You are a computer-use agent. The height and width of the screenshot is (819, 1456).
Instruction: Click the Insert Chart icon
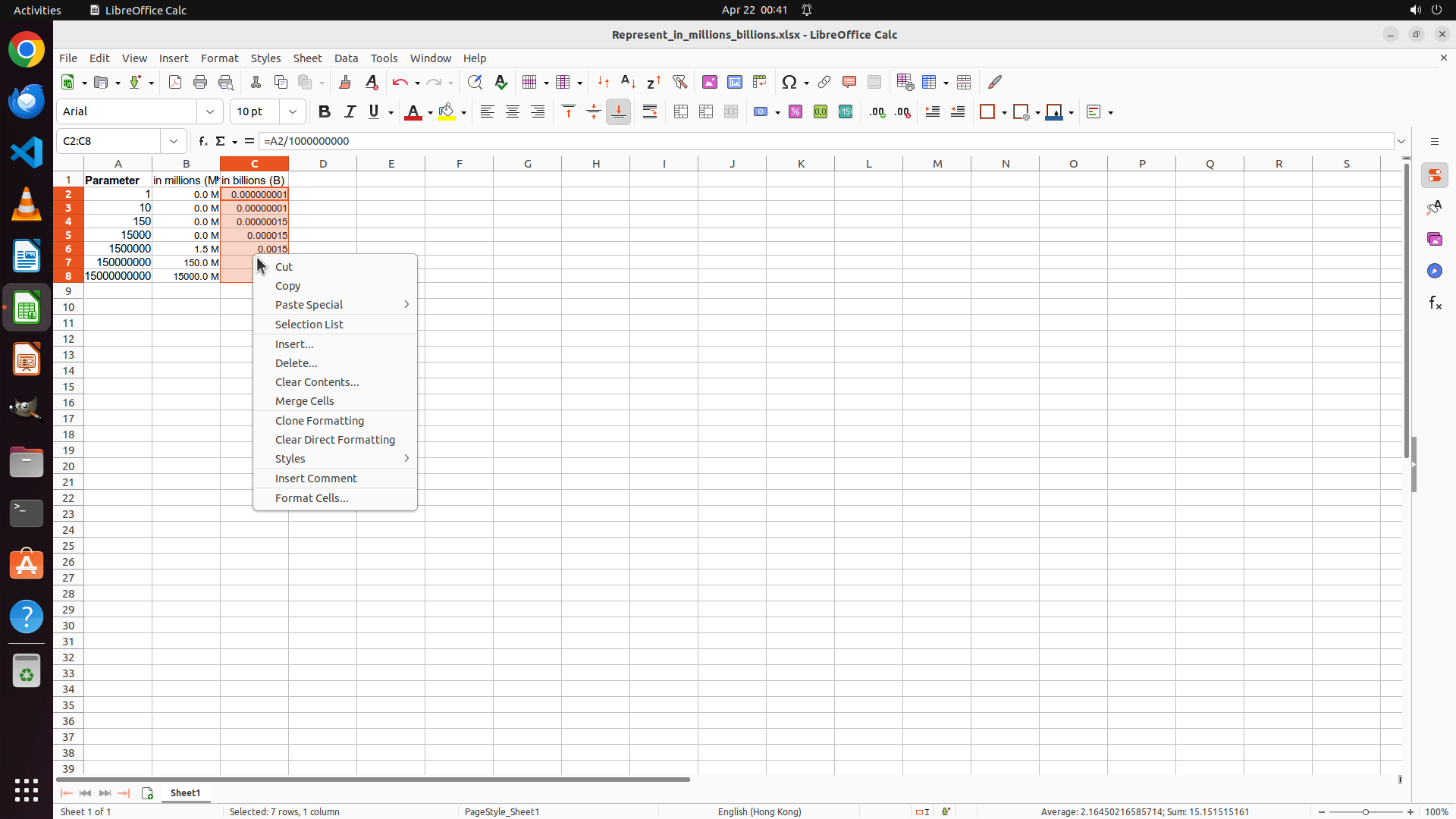[734, 82]
